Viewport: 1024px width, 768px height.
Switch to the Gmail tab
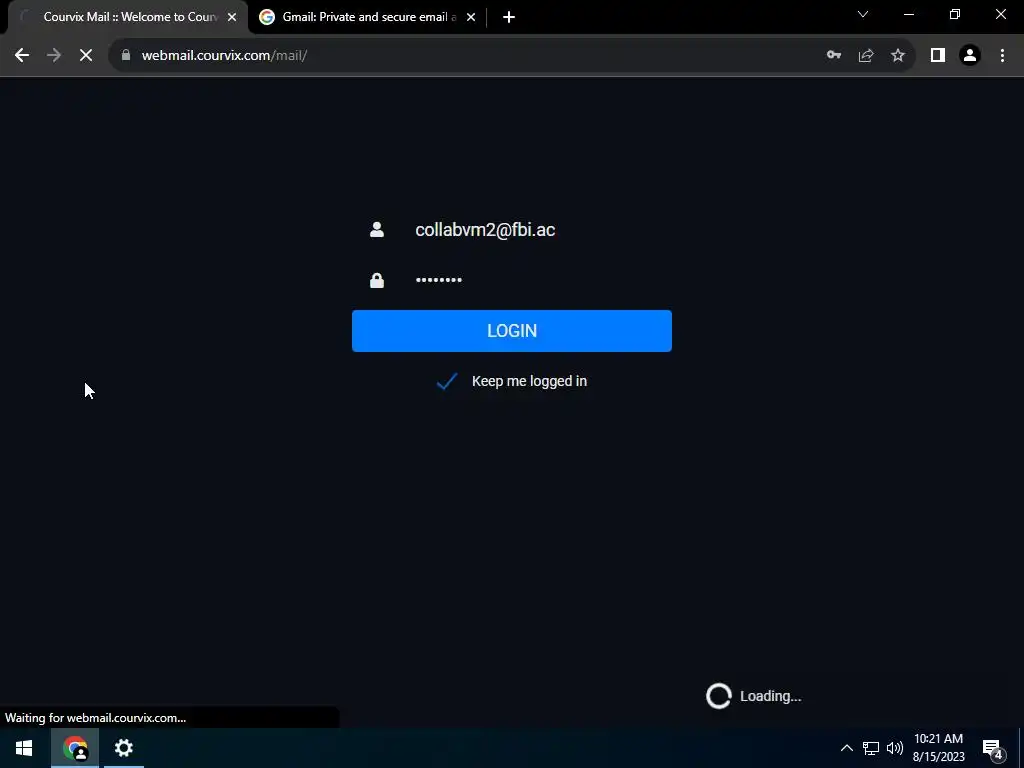(368, 17)
